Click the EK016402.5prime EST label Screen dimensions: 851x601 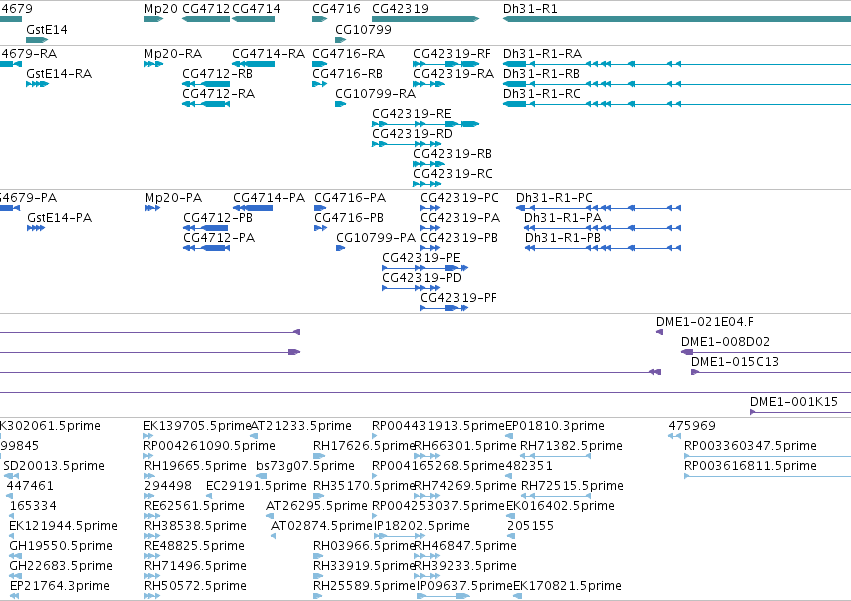(560, 506)
